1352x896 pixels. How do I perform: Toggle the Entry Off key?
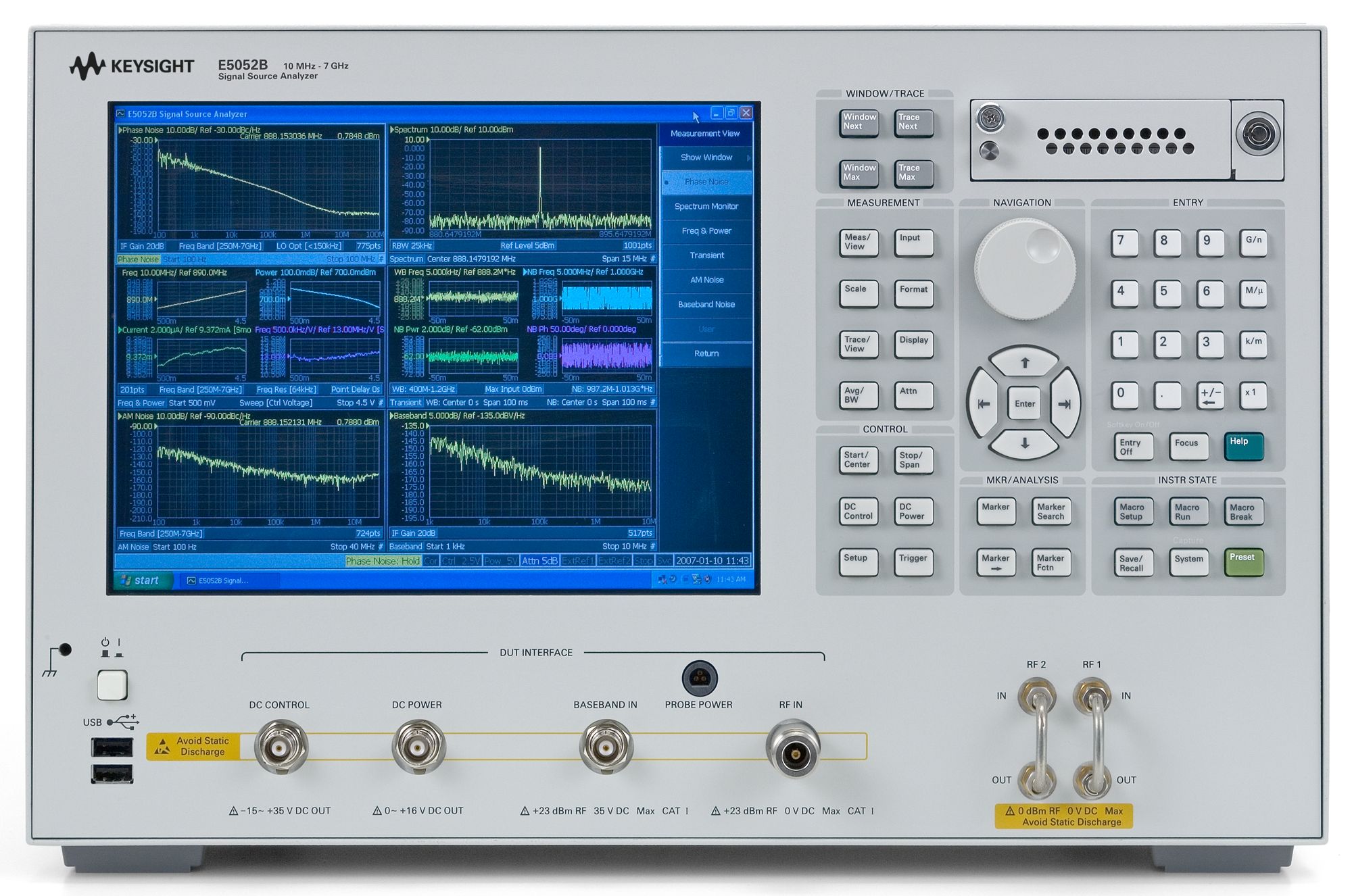(1133, 447)
